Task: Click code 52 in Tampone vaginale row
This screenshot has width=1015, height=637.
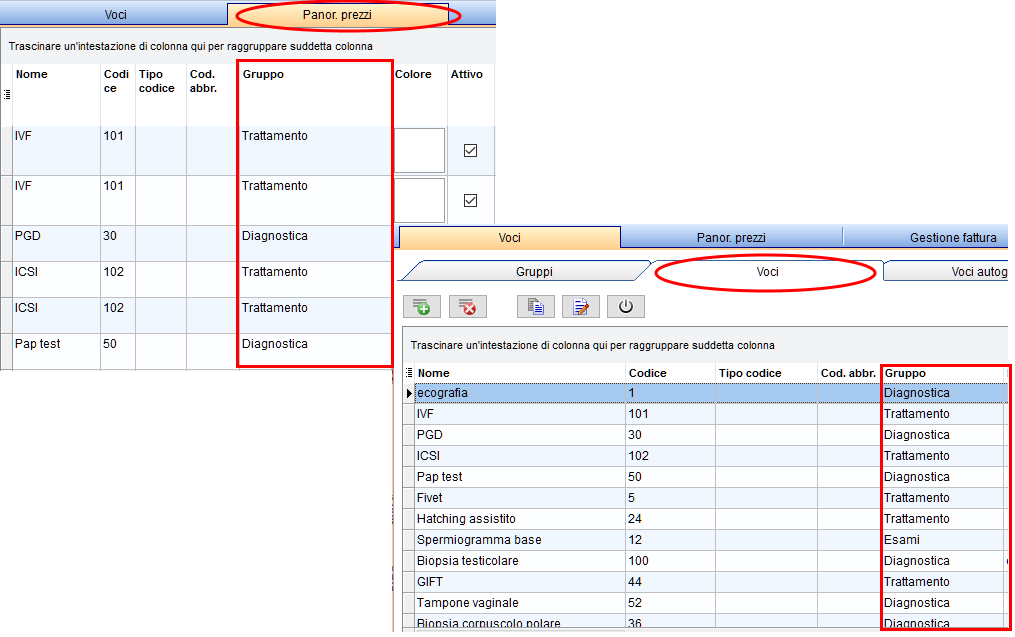Action: click(670, 603)
